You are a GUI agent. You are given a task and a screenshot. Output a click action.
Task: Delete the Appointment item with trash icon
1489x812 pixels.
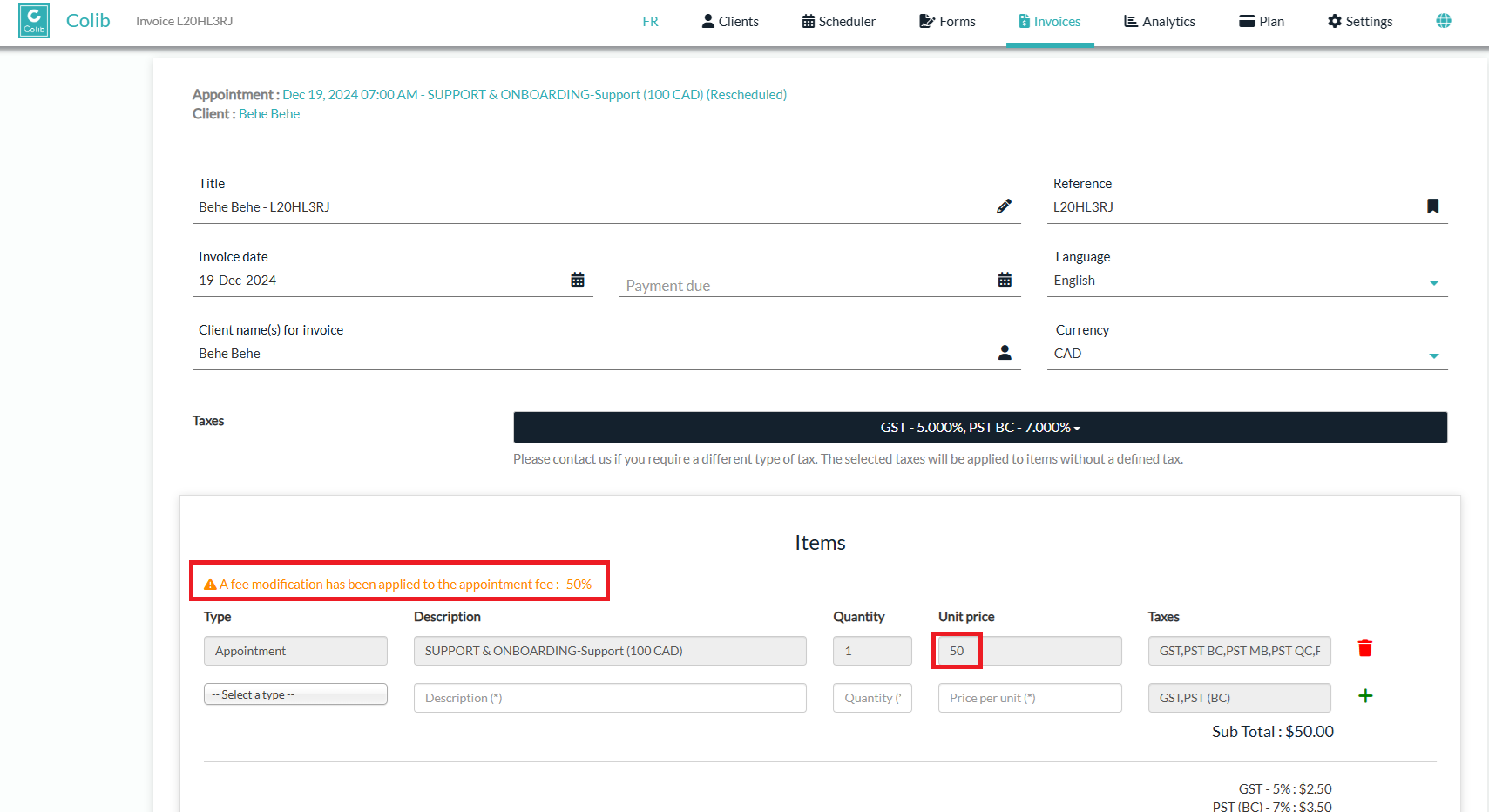tap(1365, 648)
